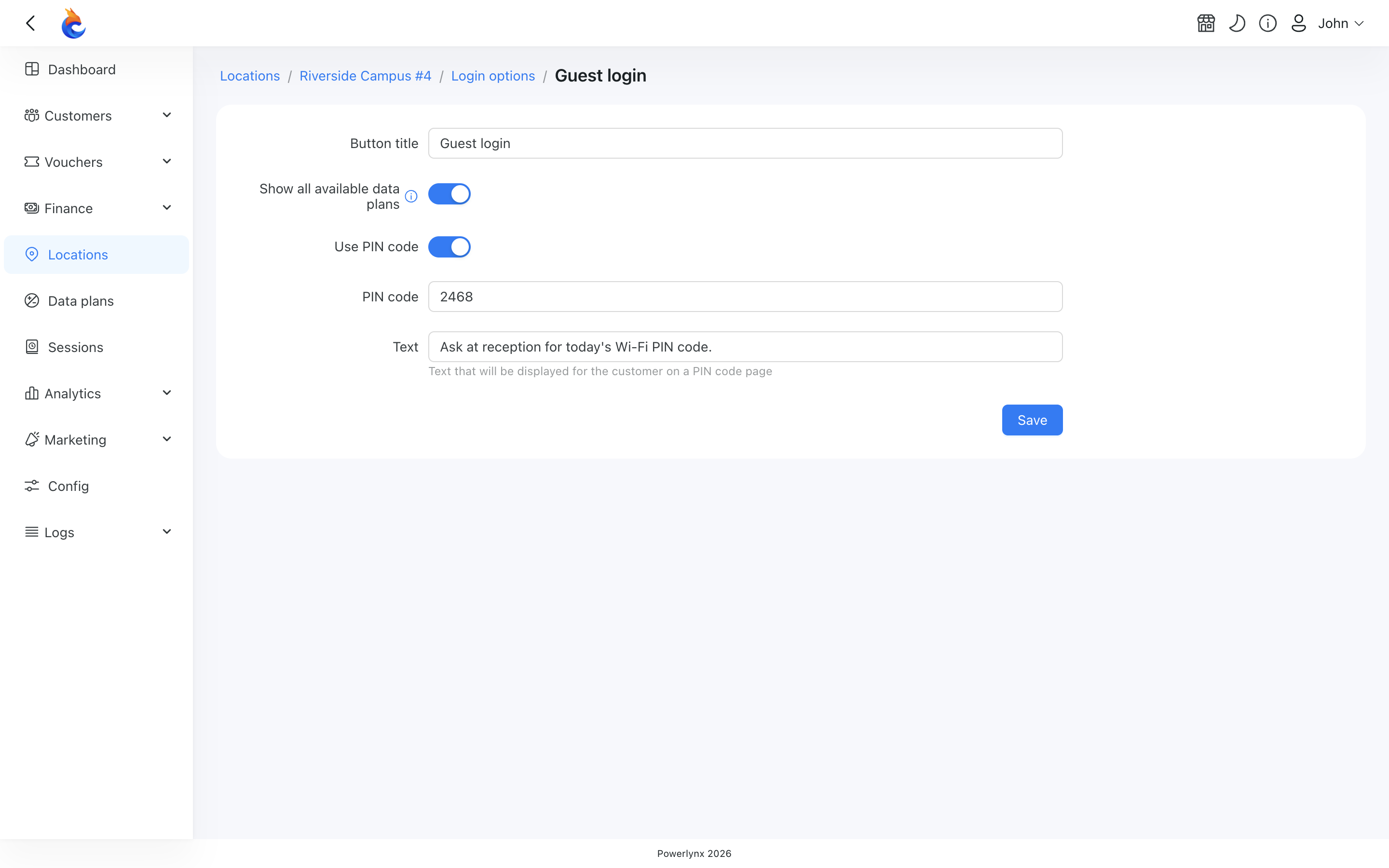Image resolution: width=1389 pixels, height=868 pixels.
Task: Open the John account dropdown
Action: click(x=1341, y=24)
